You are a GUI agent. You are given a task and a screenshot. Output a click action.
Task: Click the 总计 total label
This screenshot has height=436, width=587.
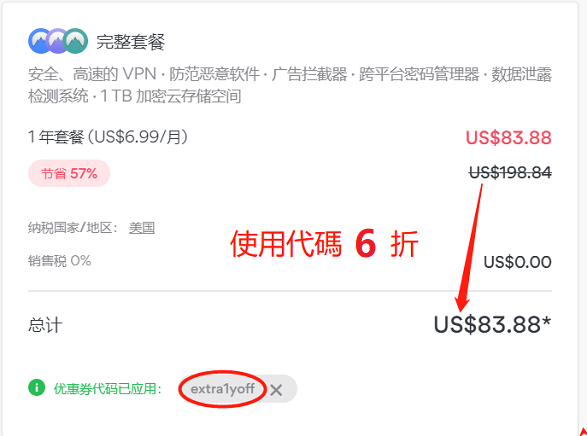[45, 325]
